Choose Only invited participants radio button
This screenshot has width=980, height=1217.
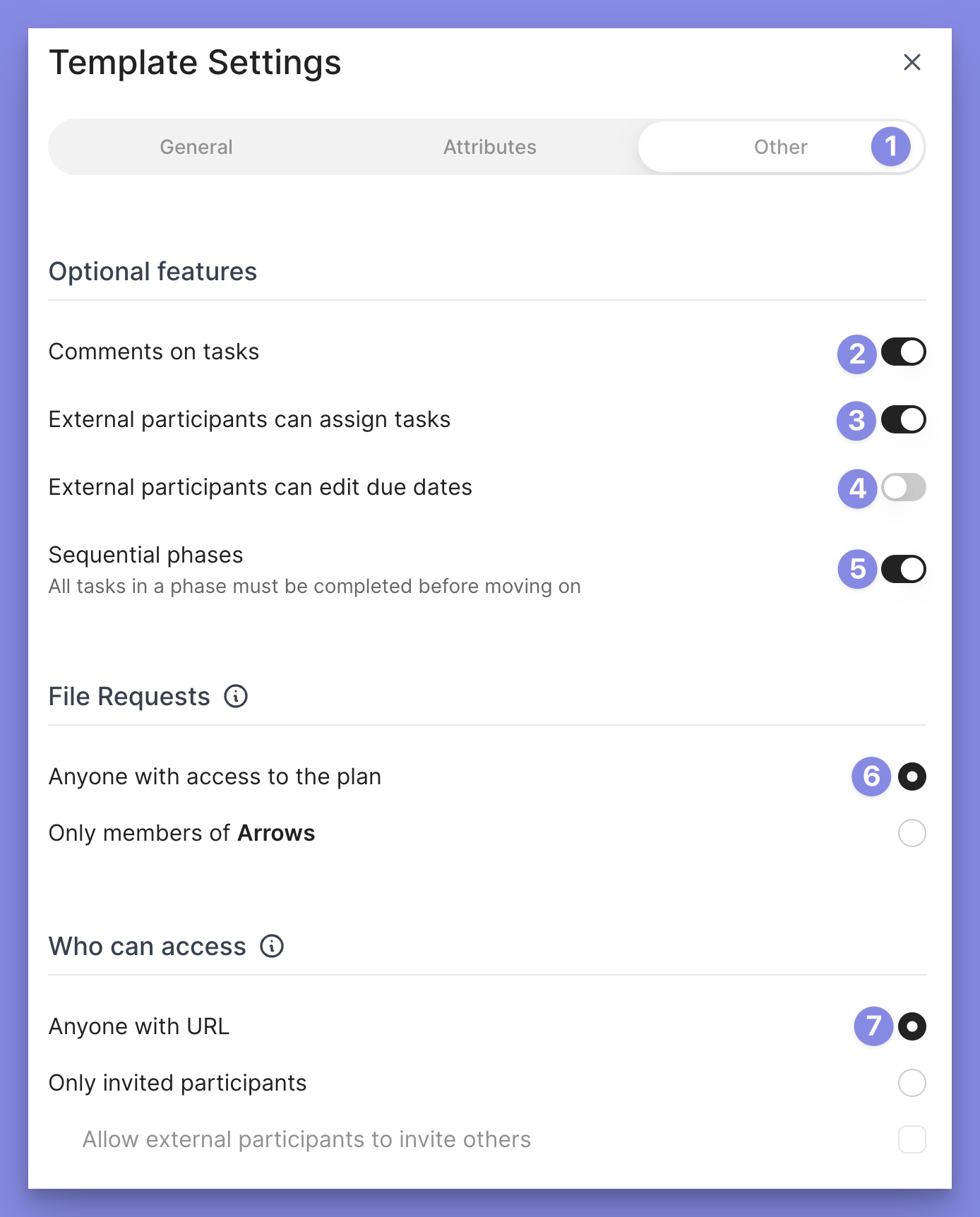912,1083
